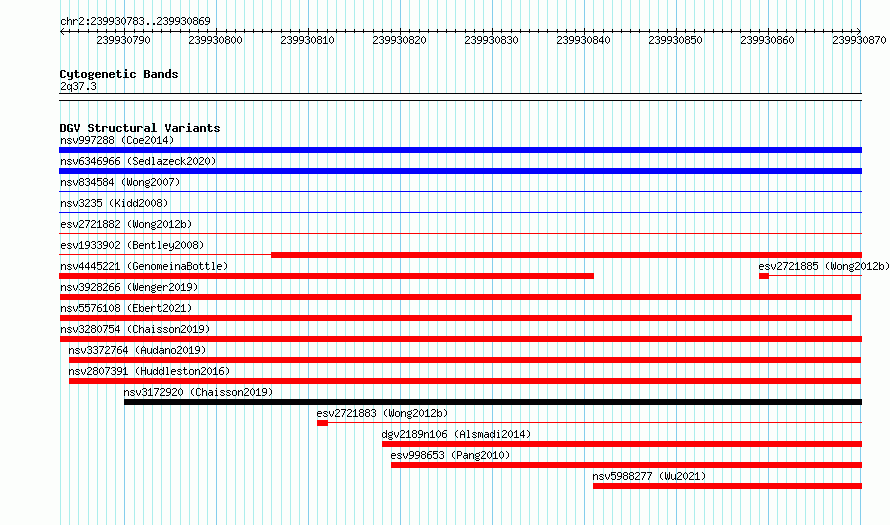Click the DGV Structural Variants track title
This screenshot has height=525, width=890.
coord(140,128)
